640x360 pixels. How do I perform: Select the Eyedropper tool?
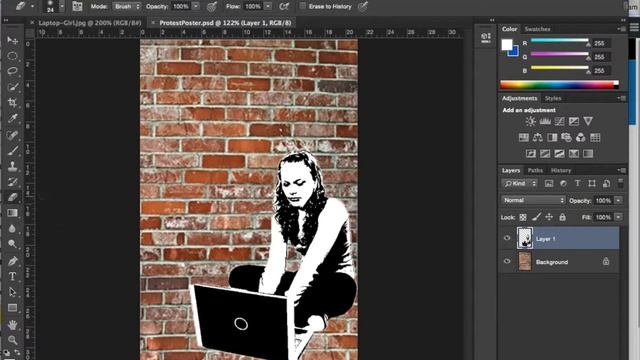coord(12,118)
